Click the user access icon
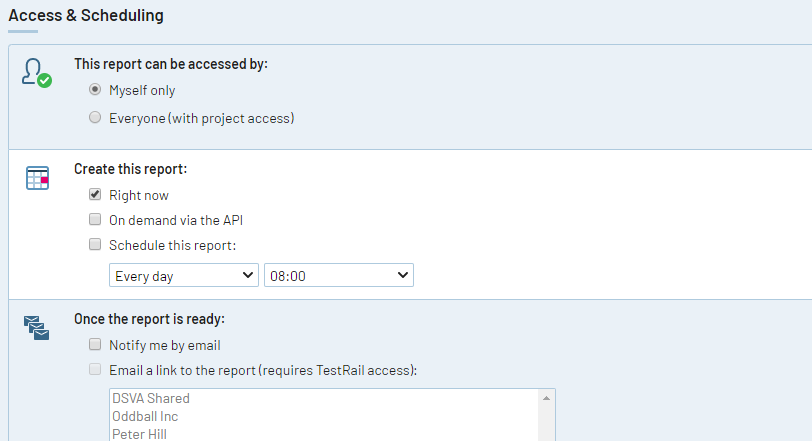Viewport: 812px width, 441px height. click(36, 73)
